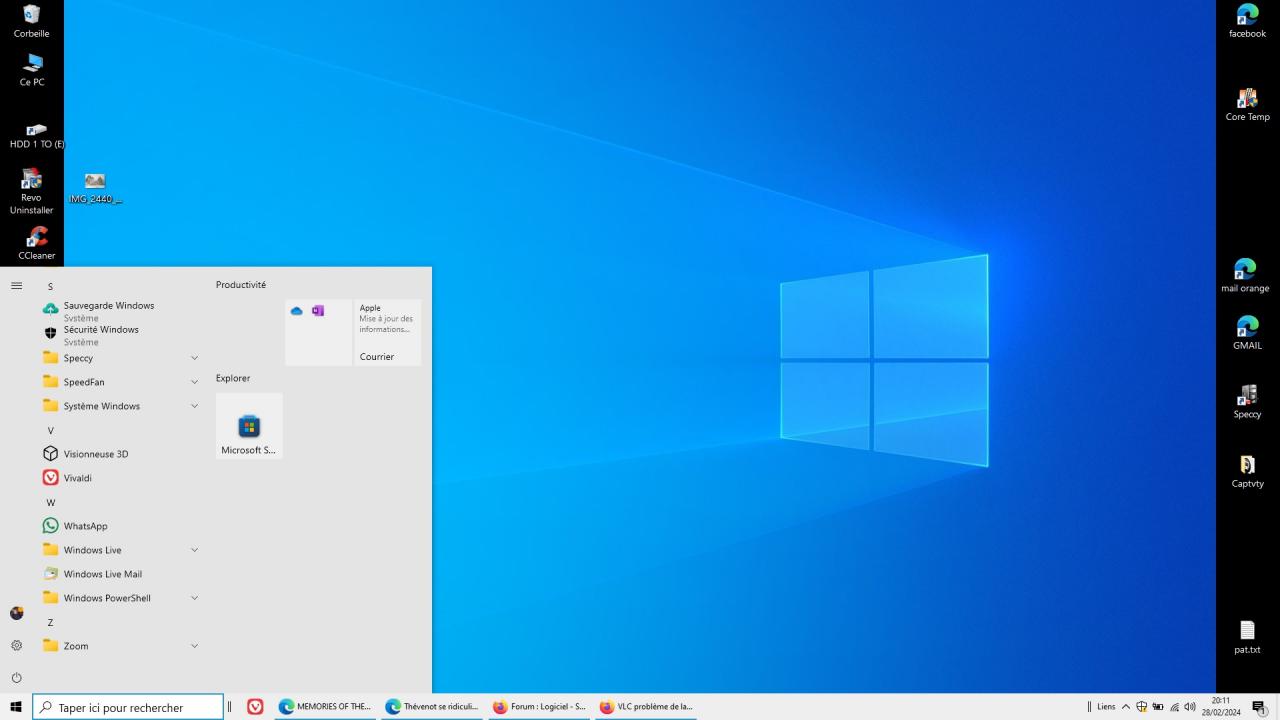Switch to Forum : Logiciel Firefox window

pos(539,707)
